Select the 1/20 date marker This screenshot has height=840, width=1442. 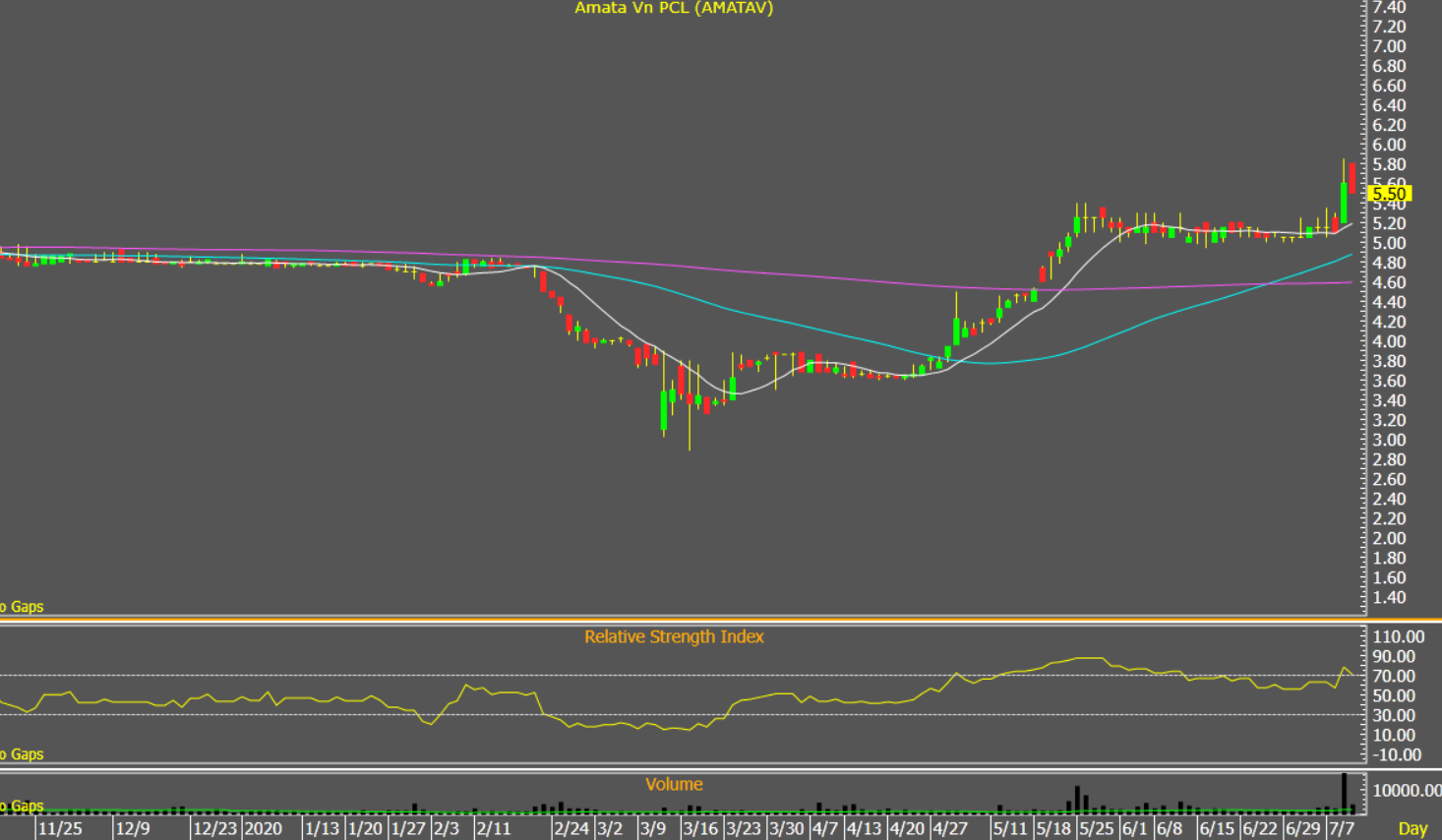coord(365,828)
